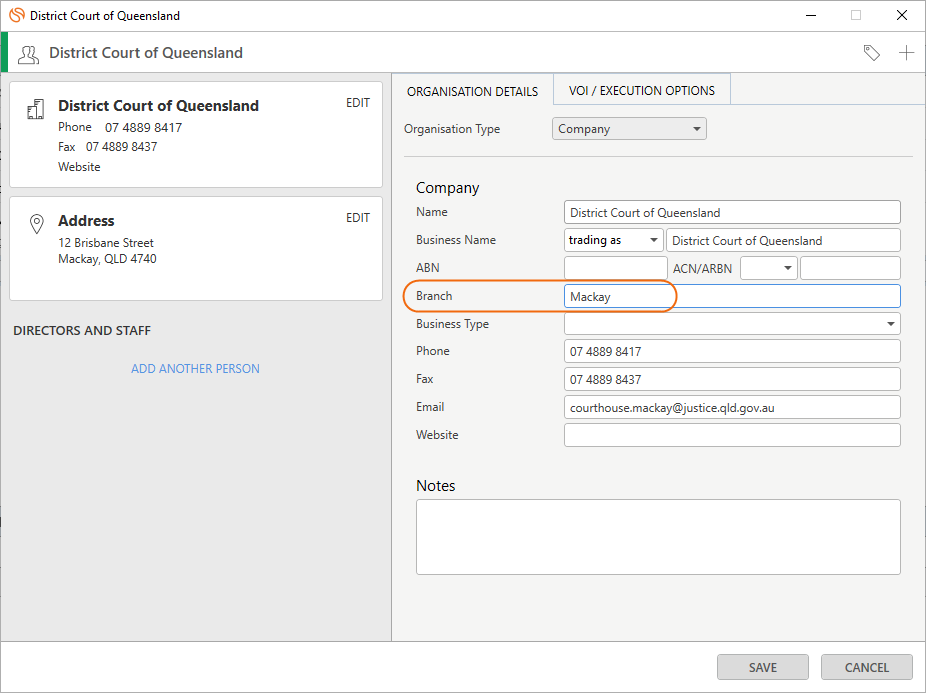The width and height of the screenshot is (926, 693).
Task: Click the SAVE button
Action: [x=762, y=667]
